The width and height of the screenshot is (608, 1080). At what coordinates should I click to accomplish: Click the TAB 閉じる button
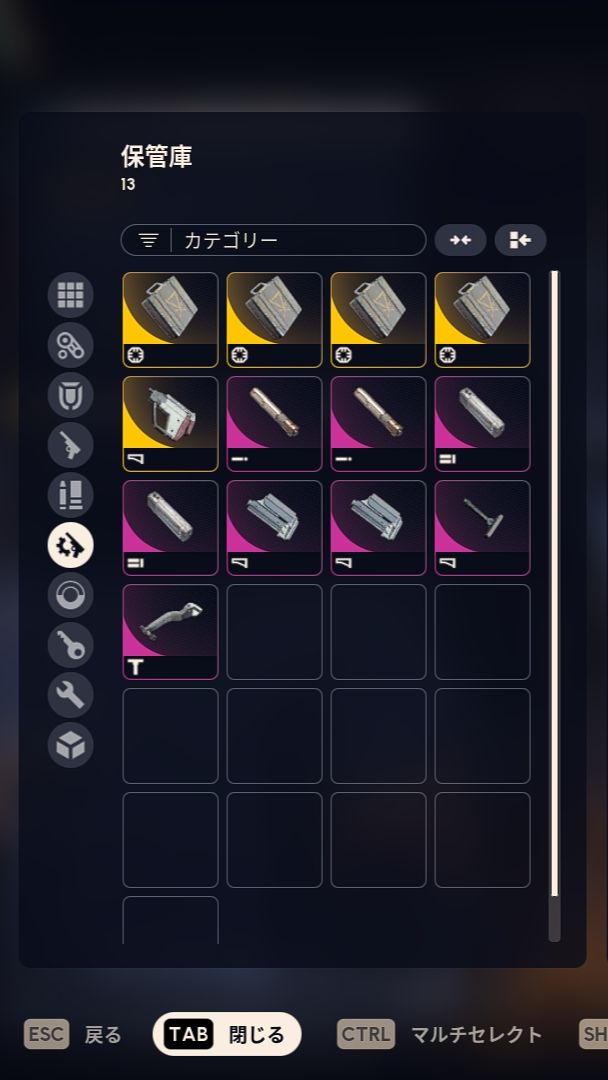point(227,1034)
